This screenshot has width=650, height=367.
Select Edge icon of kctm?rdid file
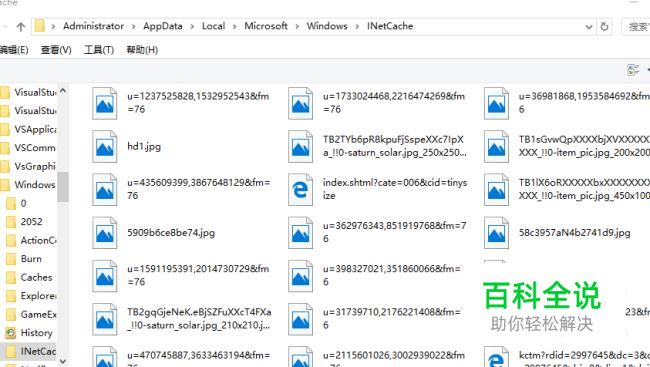coord(496,357)
